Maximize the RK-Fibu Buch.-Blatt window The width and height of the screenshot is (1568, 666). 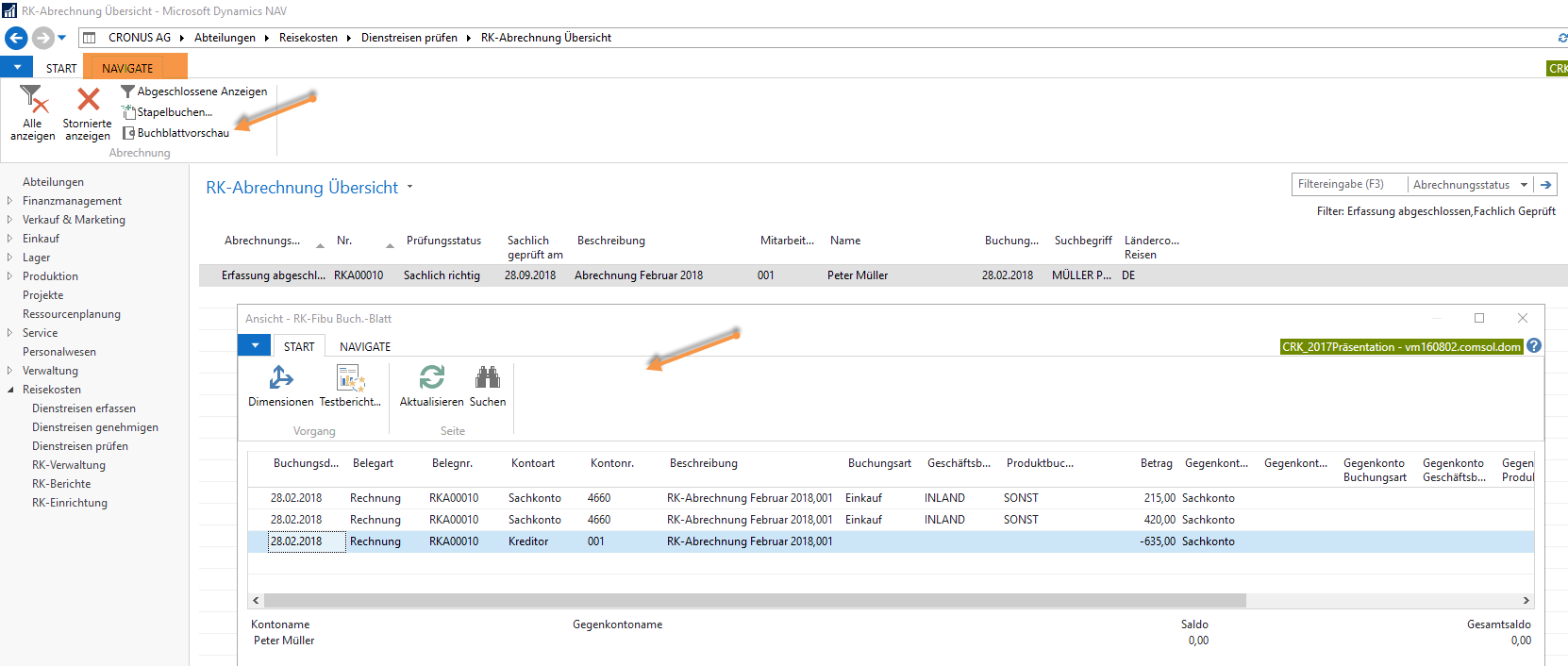click(x=1479, y=318)
